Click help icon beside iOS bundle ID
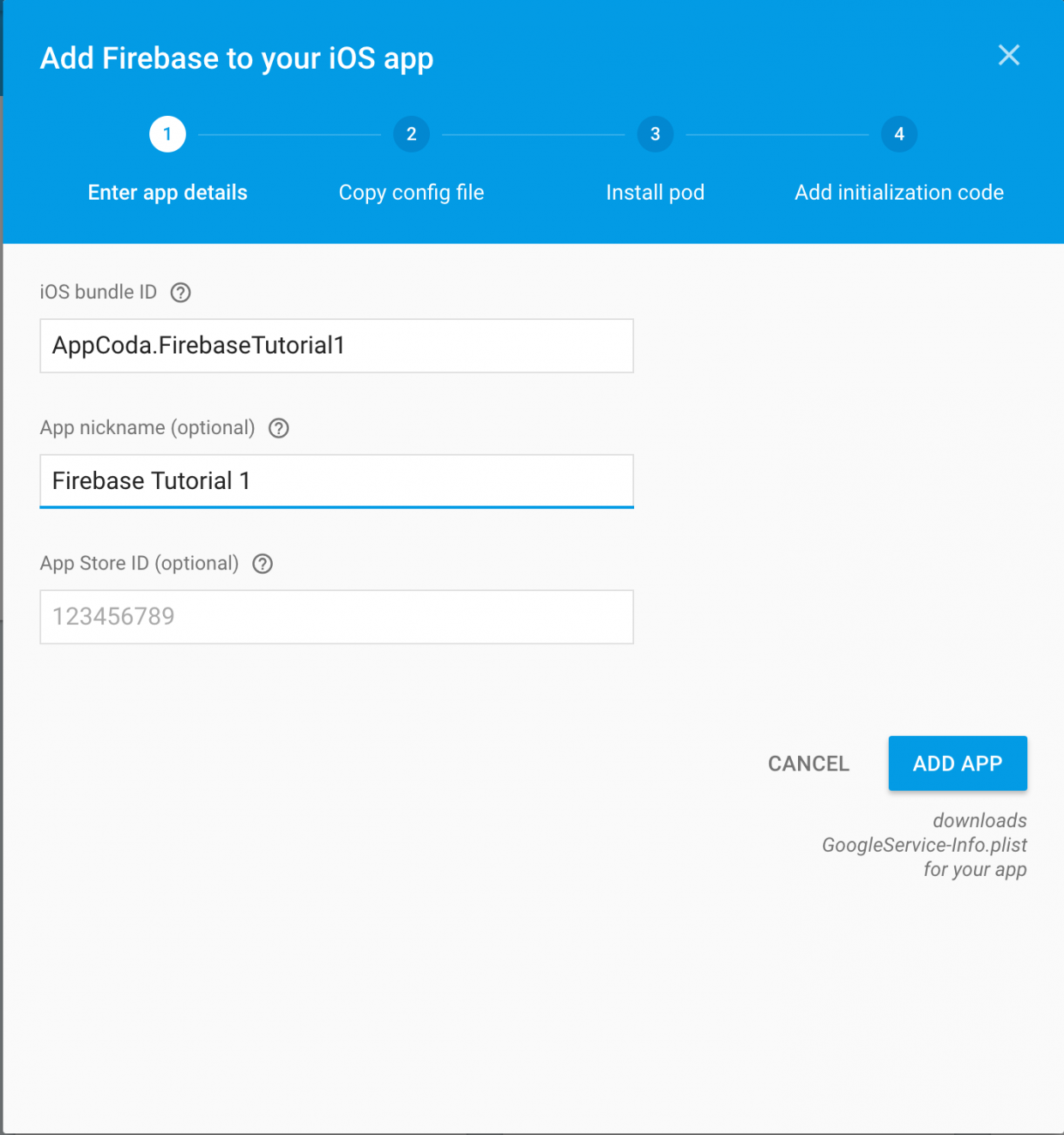The image size is (1064, 1135). click(x=180, y=293)
